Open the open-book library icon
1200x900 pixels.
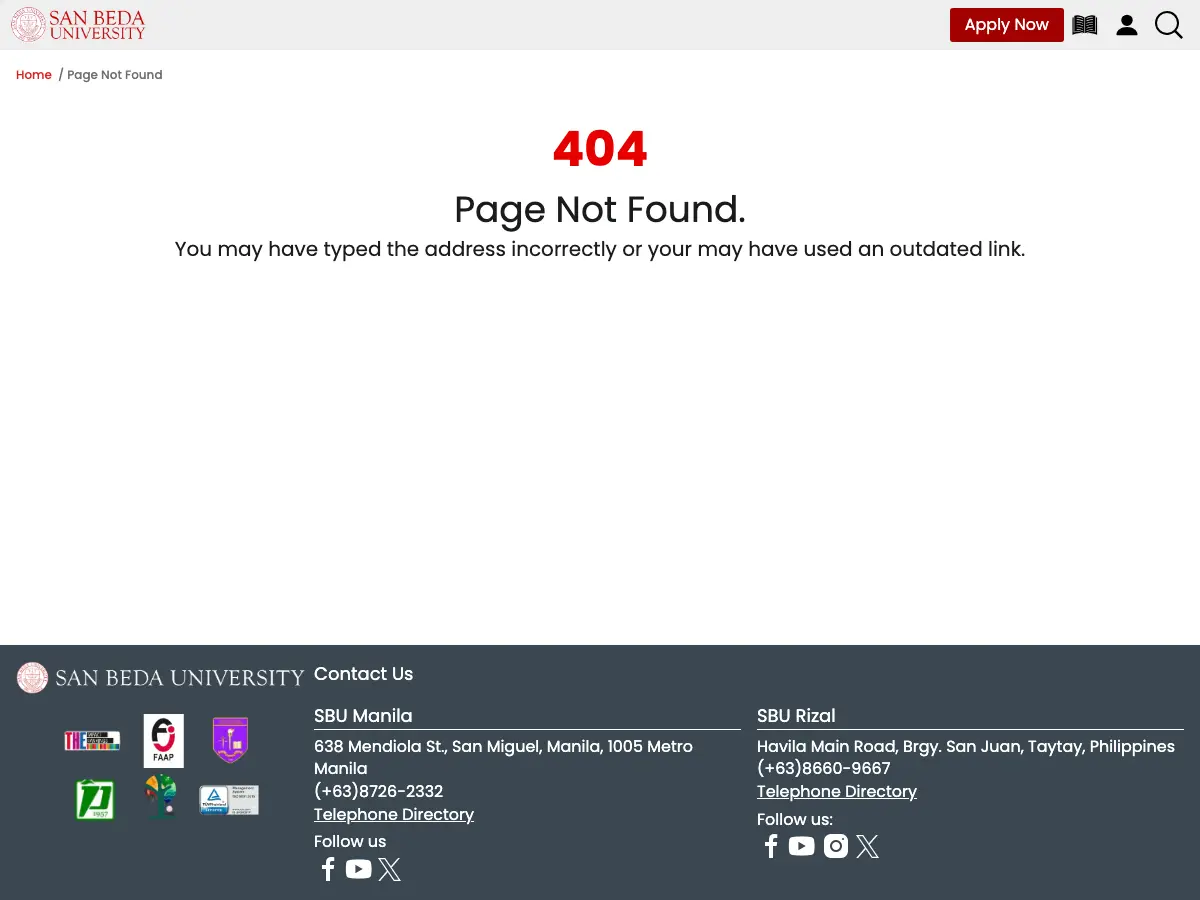click(1085, 25)
